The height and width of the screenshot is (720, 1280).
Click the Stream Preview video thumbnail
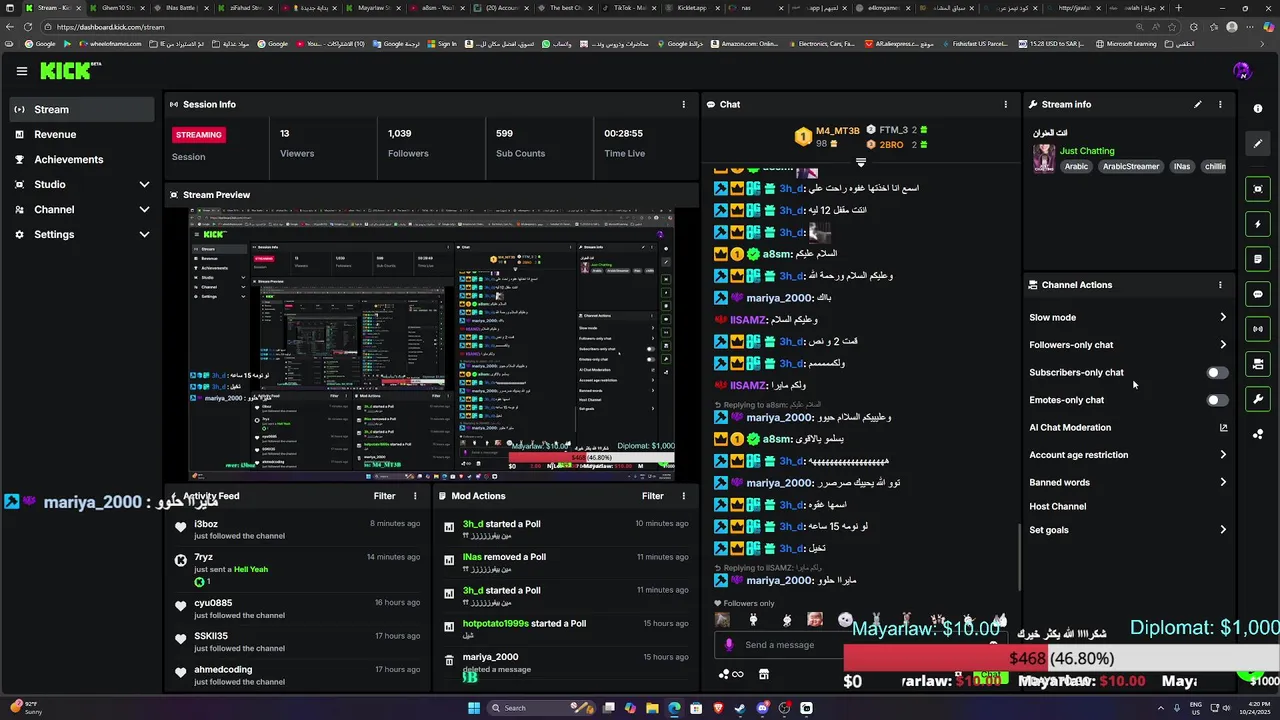(x=432, y=345)
